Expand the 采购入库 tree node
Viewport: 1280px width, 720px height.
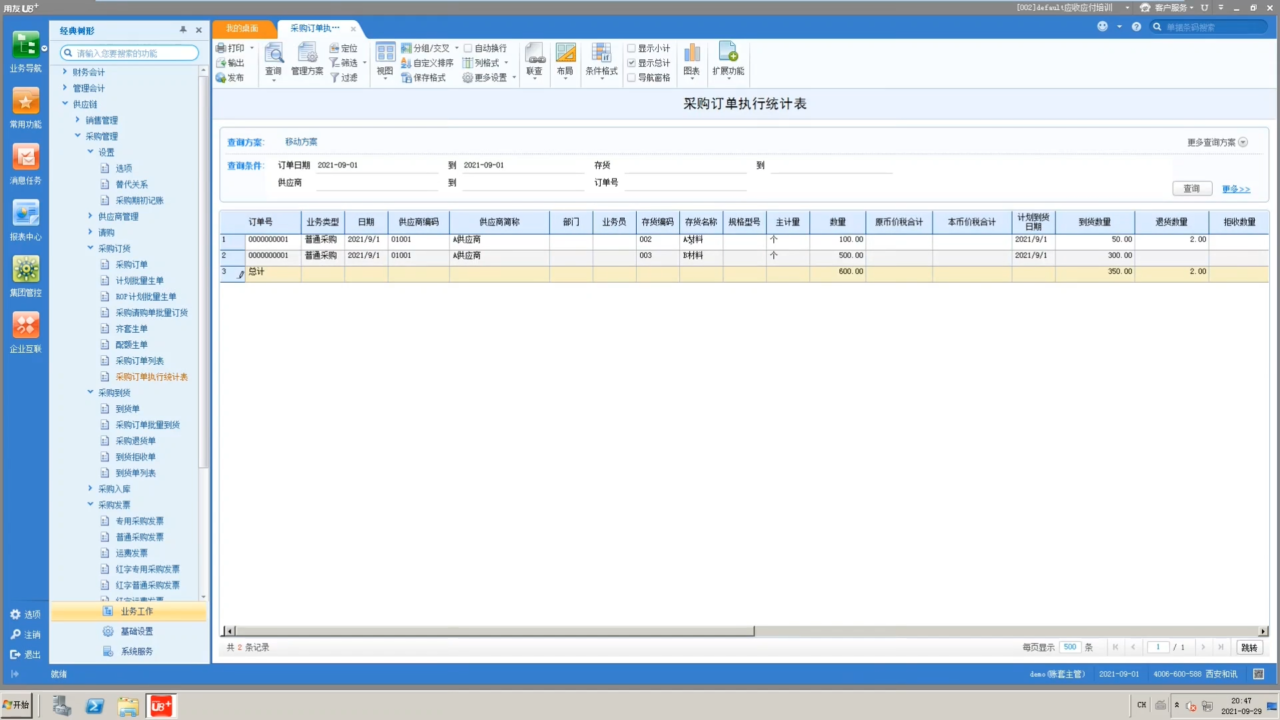[x=90, y=488]
